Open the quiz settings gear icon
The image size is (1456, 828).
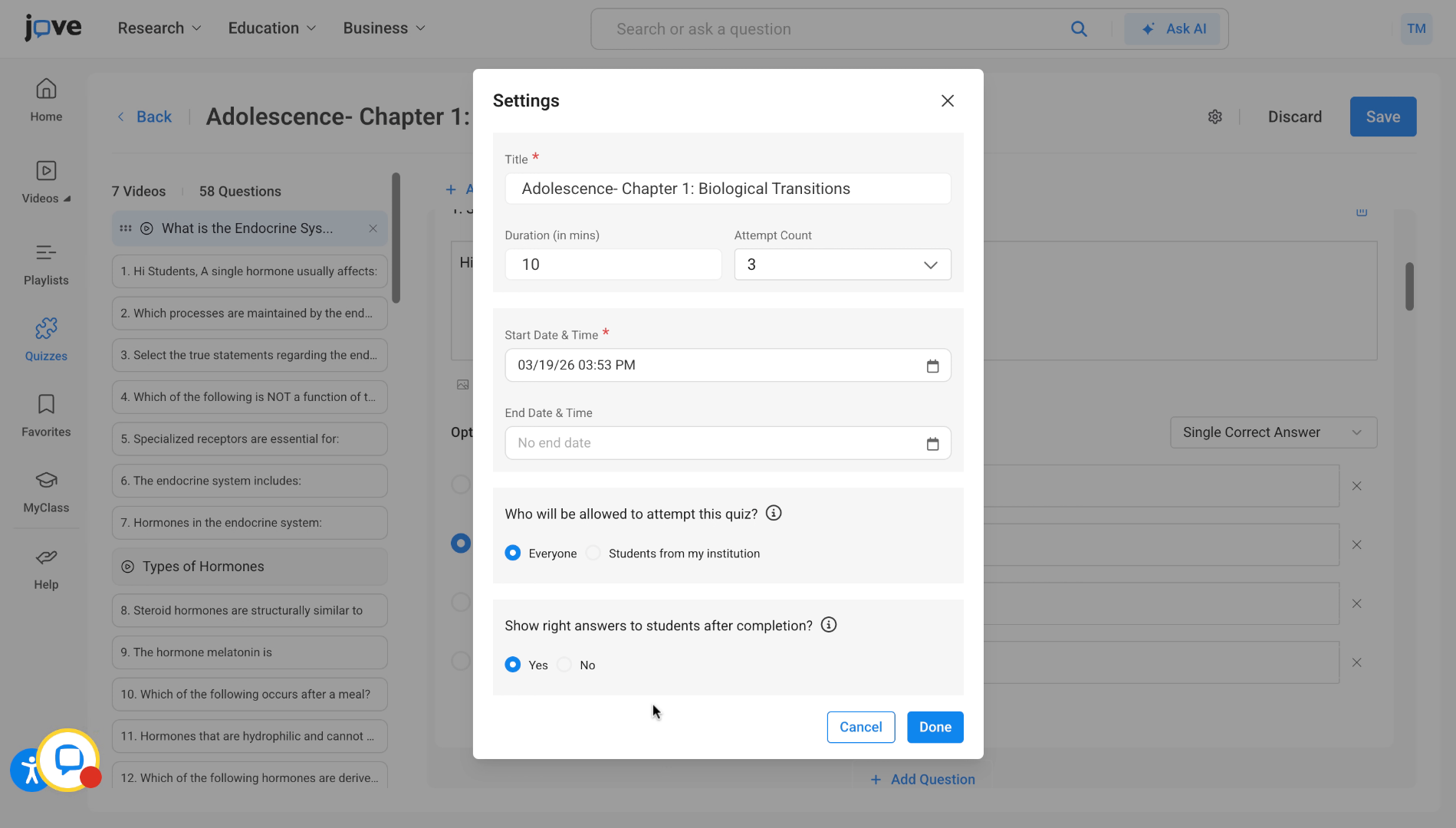[x=1214, y=117]
